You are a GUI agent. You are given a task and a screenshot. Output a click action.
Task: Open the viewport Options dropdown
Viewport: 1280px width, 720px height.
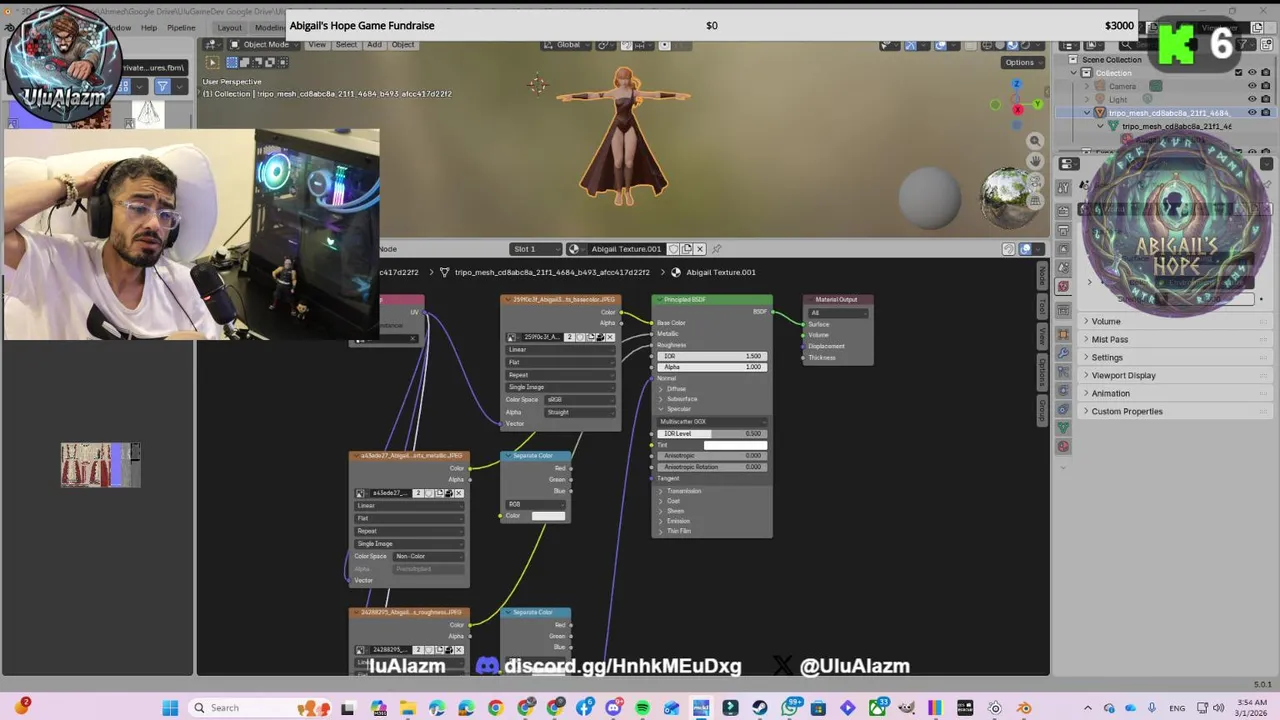click(1022, 62)
